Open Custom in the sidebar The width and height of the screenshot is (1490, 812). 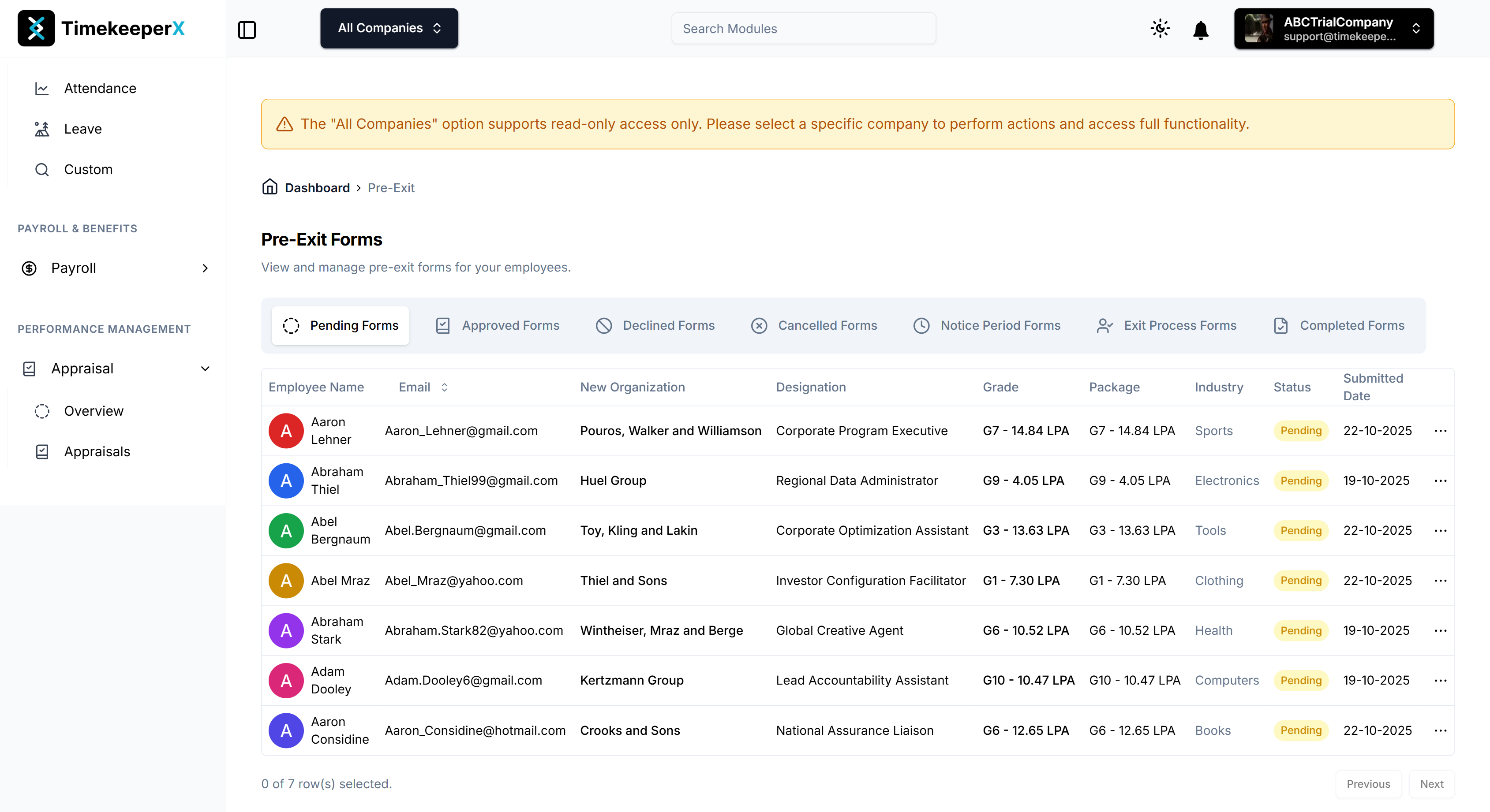click(88, 169)
